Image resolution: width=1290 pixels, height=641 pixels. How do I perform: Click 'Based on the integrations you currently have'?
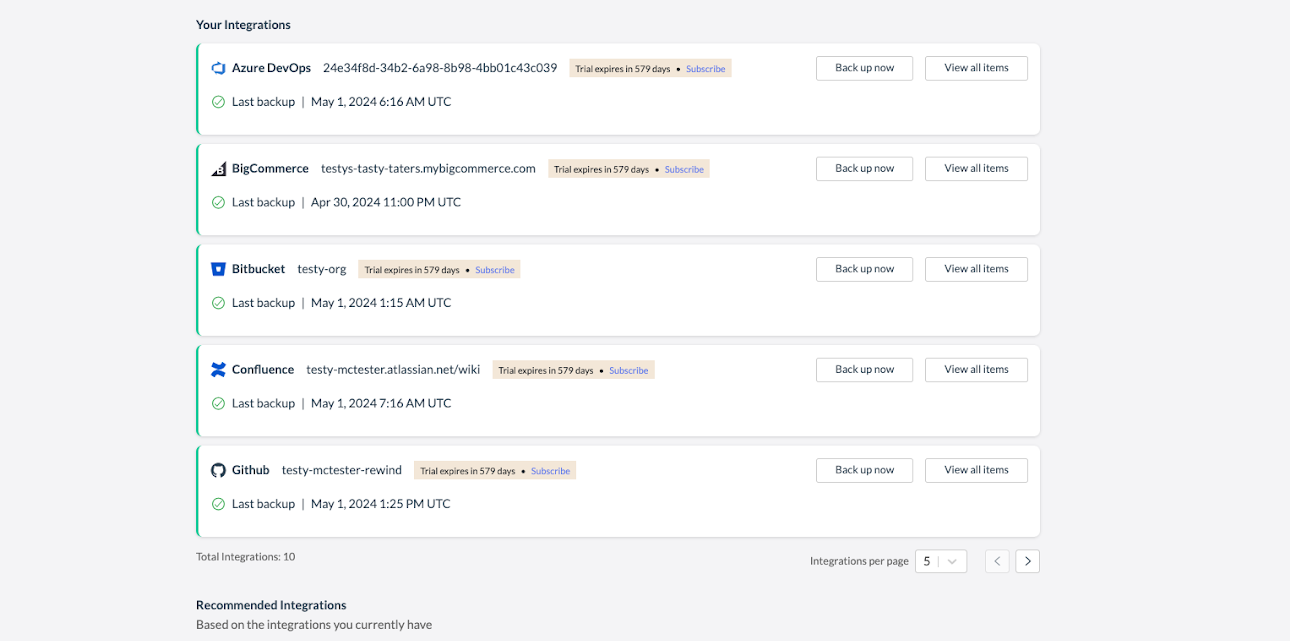(314, 625)
